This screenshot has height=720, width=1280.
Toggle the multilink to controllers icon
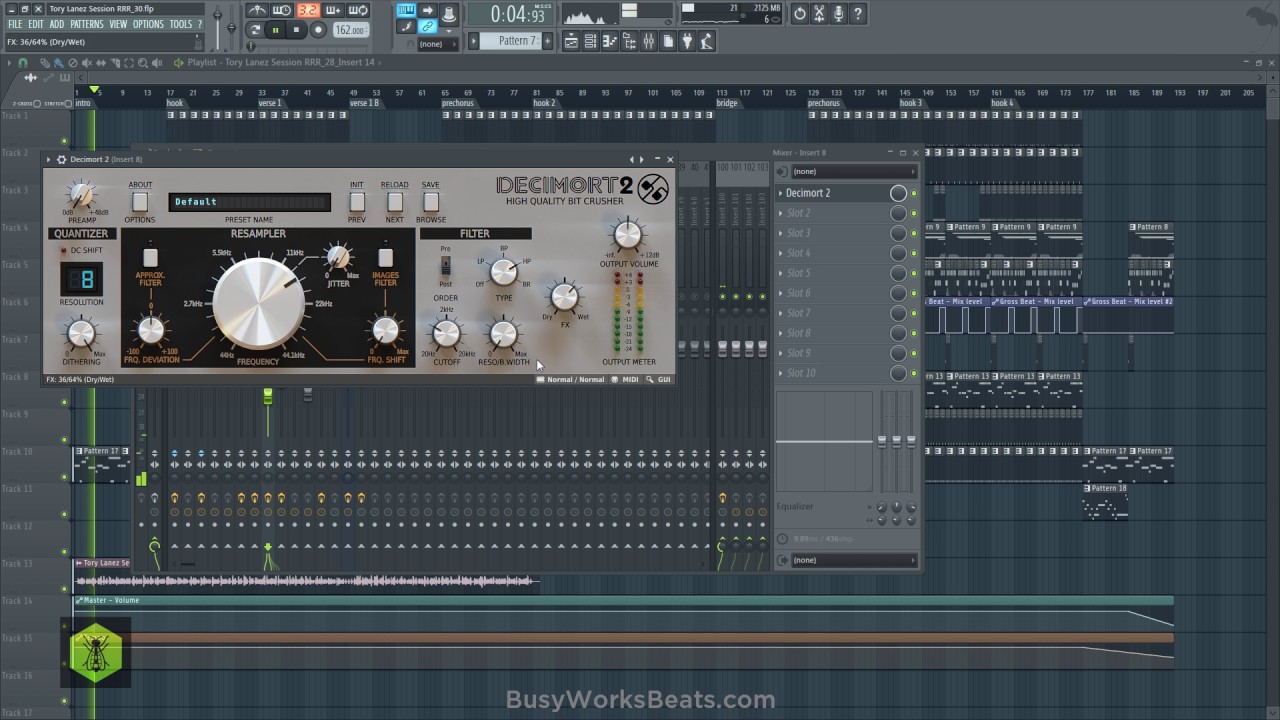coord(428,27)
